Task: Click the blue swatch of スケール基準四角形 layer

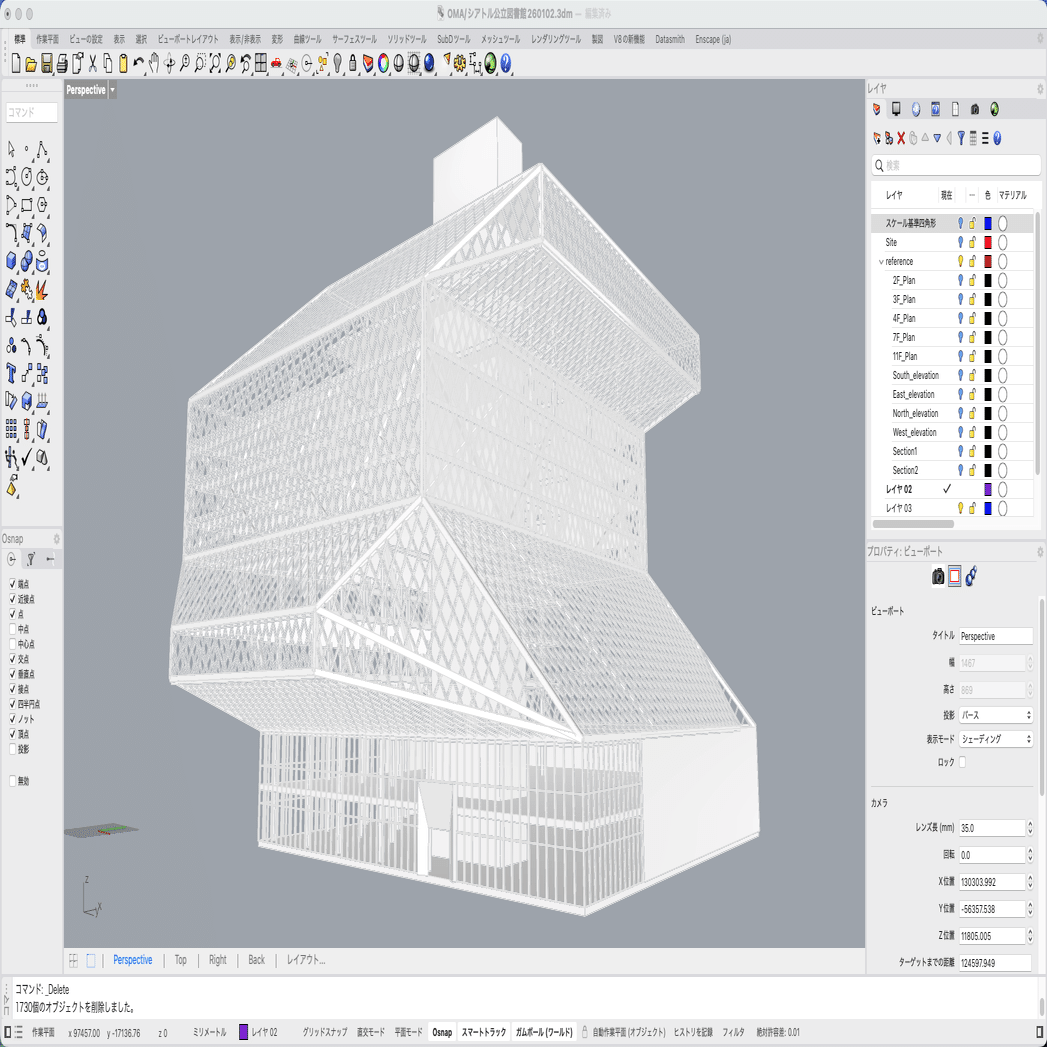Action: [x=988, y=223]
